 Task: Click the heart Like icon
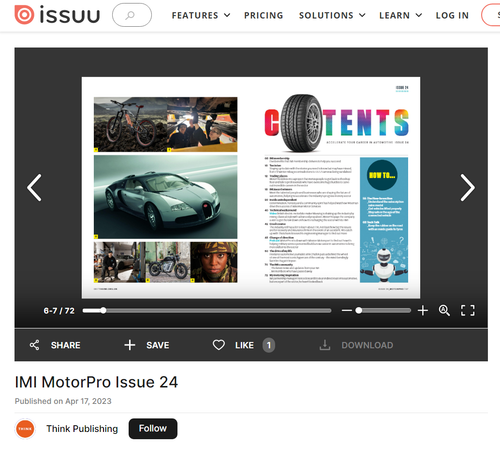(x=219, y=345)
